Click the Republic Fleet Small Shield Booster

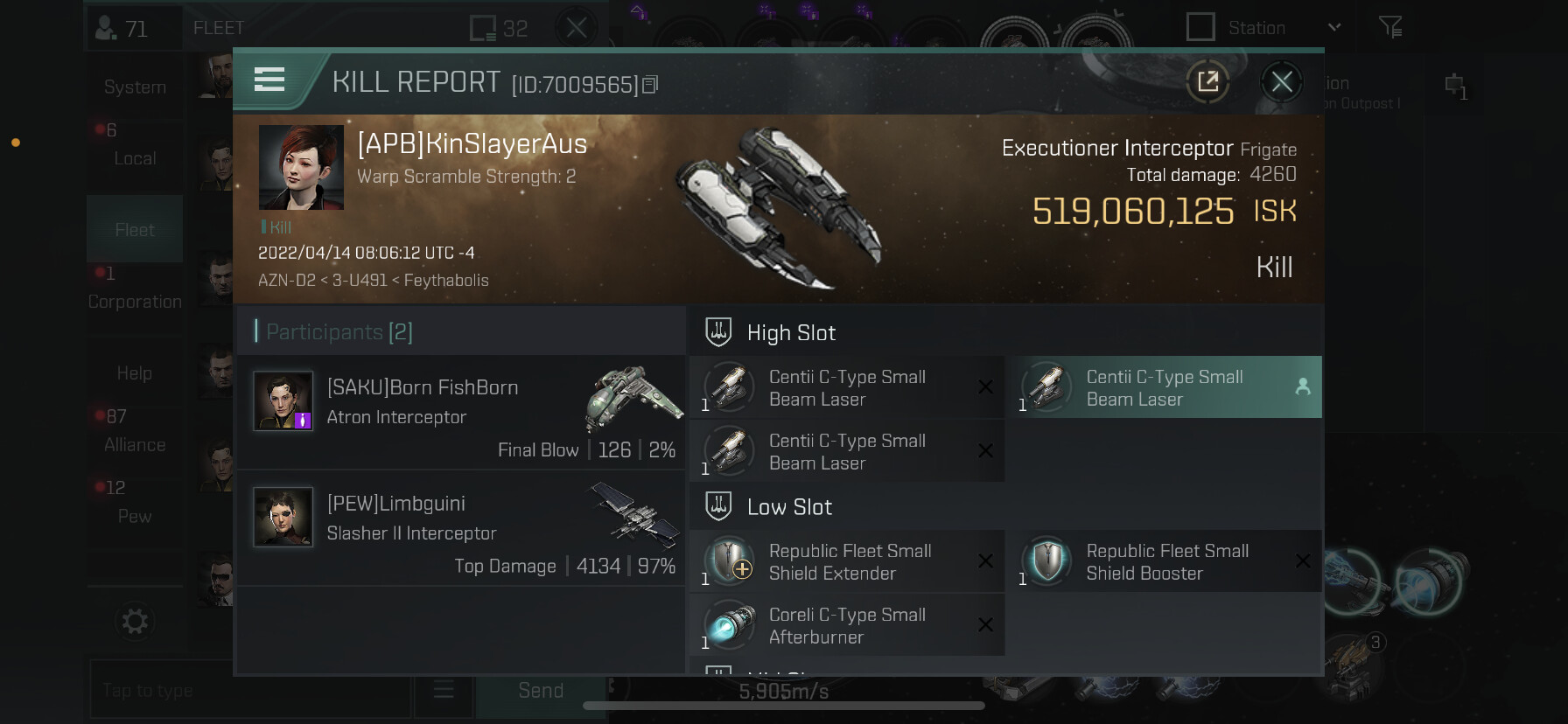(1167, 562)
